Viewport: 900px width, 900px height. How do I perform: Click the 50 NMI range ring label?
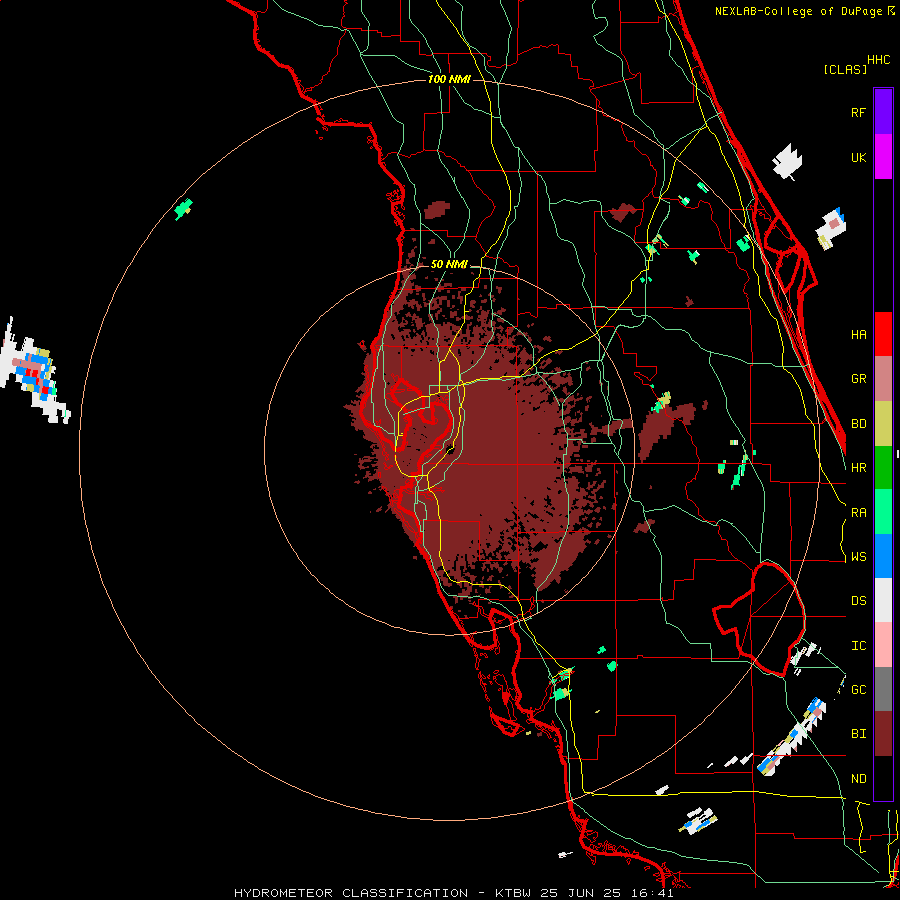coord(449,265)
